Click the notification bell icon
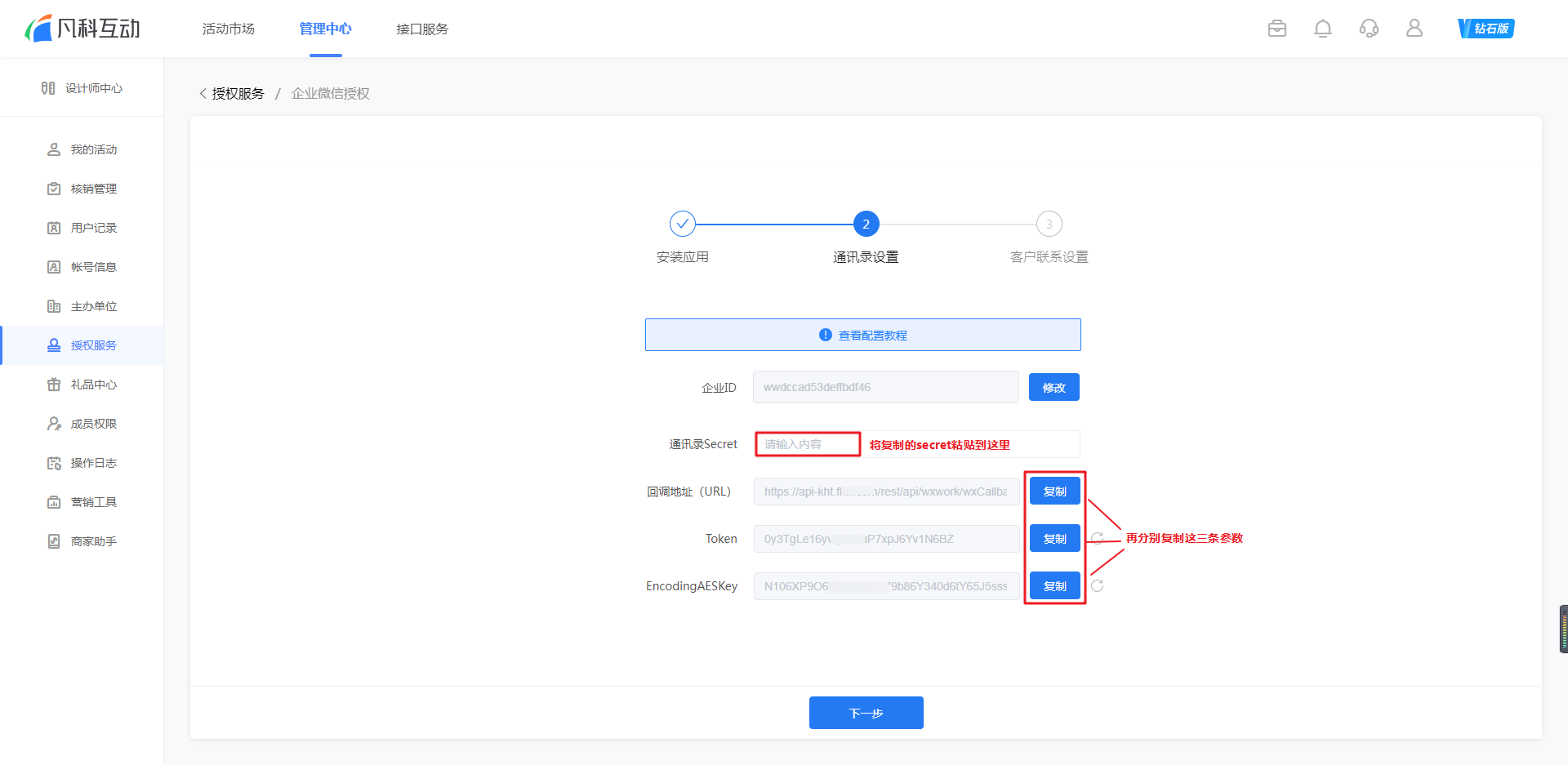 point(1322,29)
